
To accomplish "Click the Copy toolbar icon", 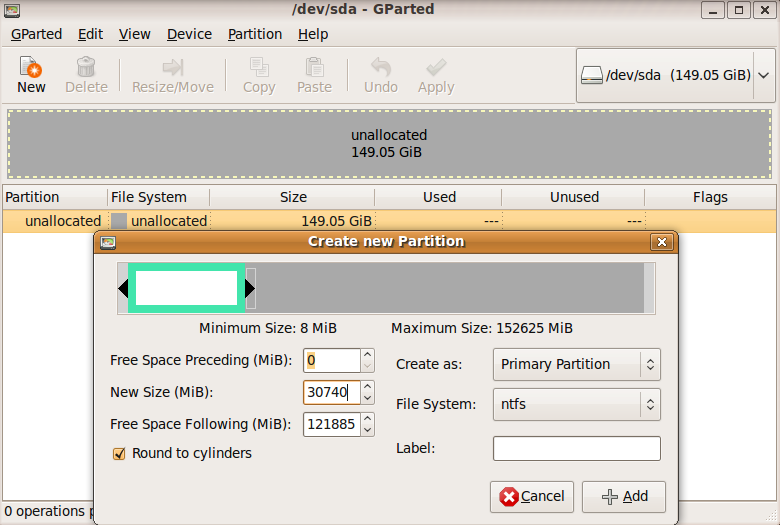I will (x=259, y=67).
